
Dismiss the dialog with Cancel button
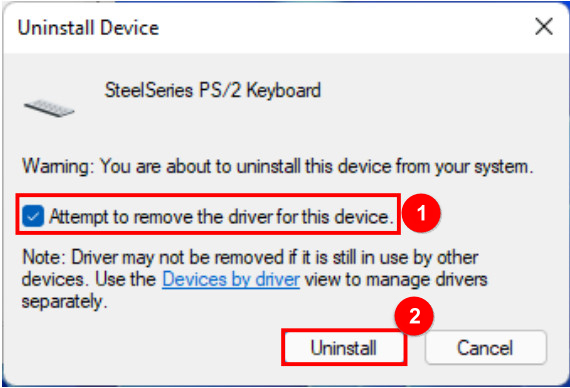point(485,348)
